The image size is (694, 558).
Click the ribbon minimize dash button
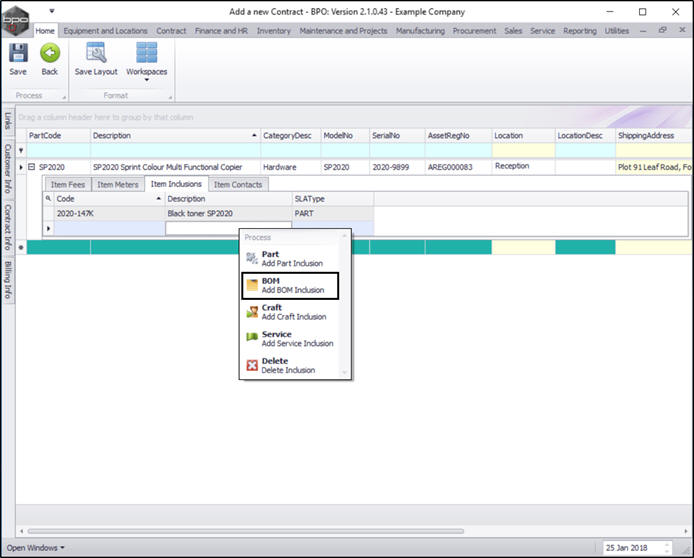643,31
